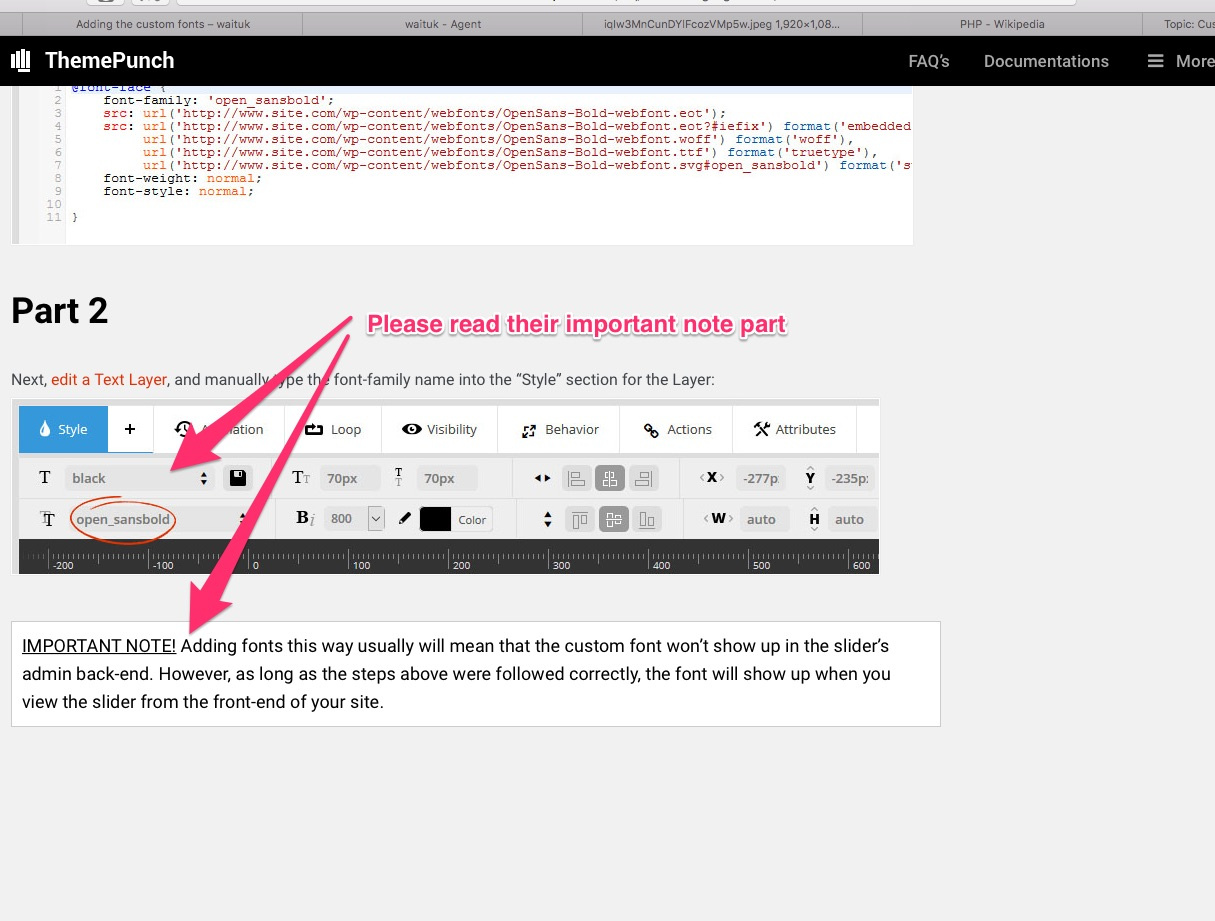Screen dimensions: 1215x921
Task: Switch to the jpeg image browser tab
Action: (x=722, y=24)
